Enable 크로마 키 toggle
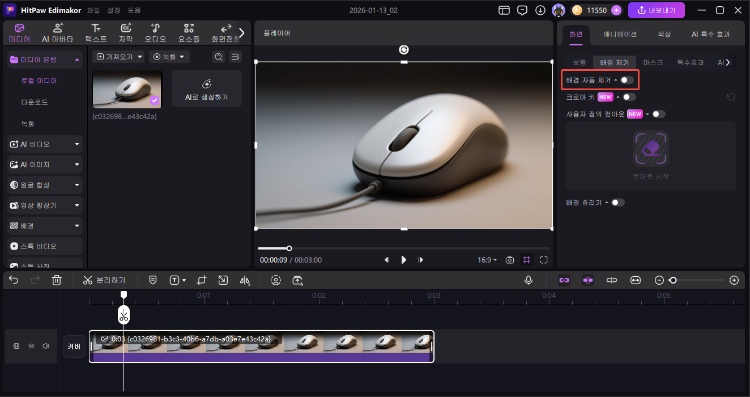750x397 pixels. click(629, 97)
